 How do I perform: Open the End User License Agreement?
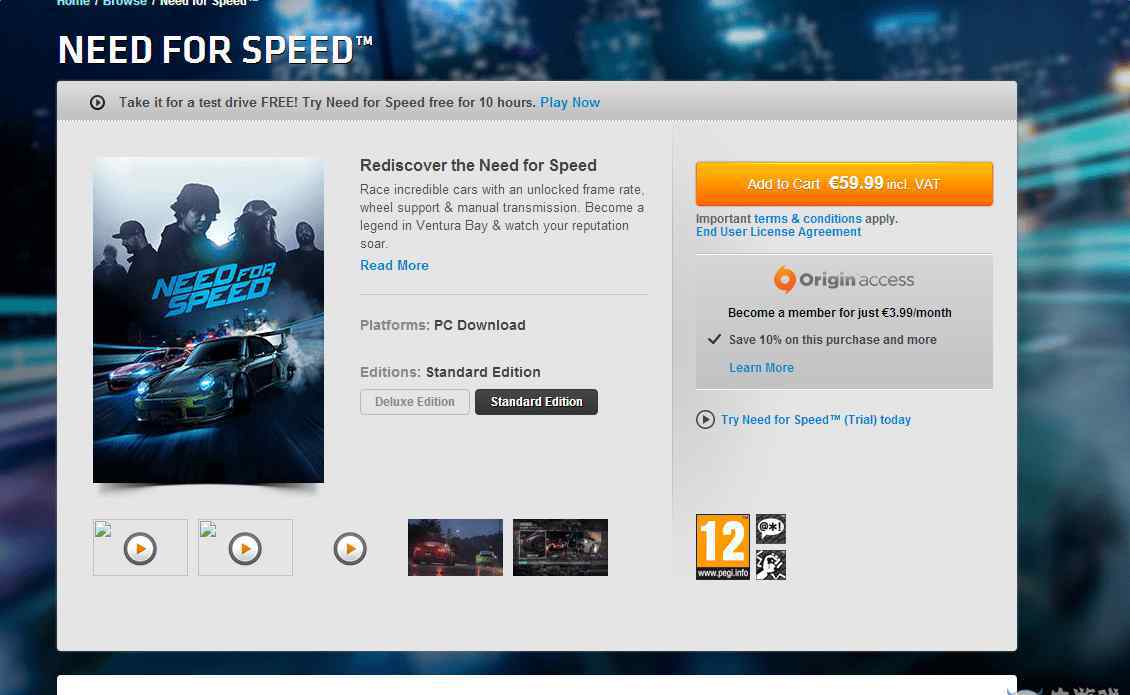(x=778, y=231)
